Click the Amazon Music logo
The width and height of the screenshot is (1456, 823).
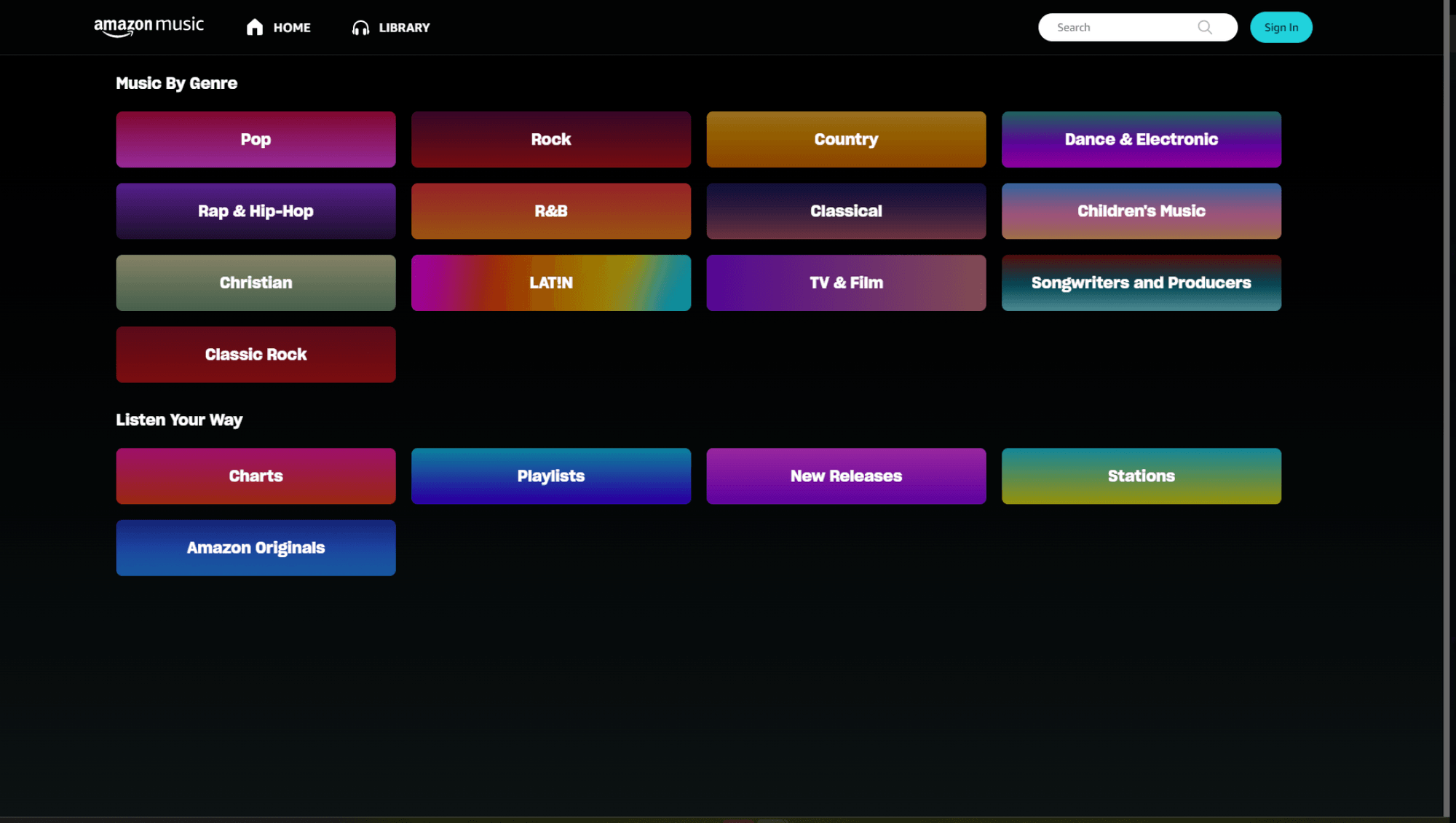coord(149,27)
